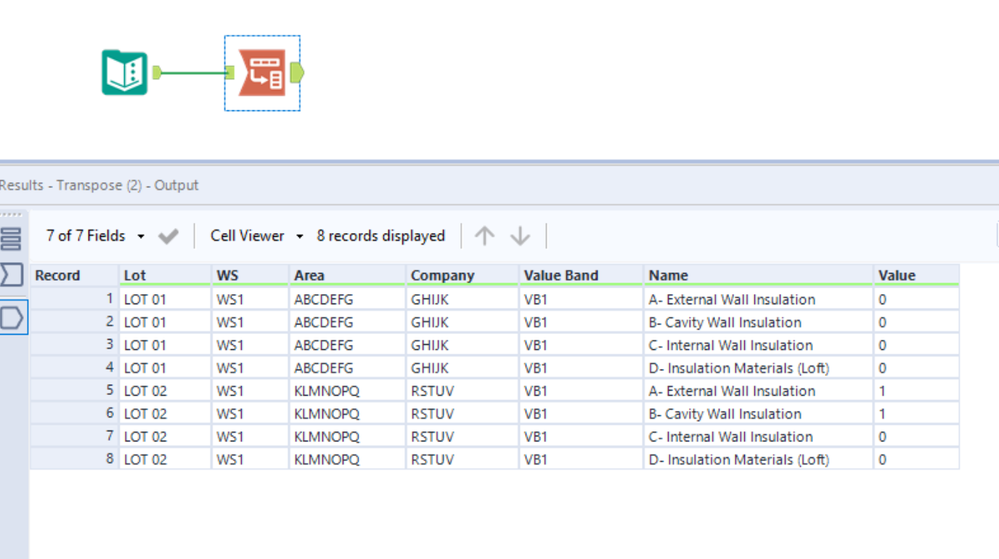Screen dimensions: 999x559
Task: Select the Name column header
Action: pos(758,275)
